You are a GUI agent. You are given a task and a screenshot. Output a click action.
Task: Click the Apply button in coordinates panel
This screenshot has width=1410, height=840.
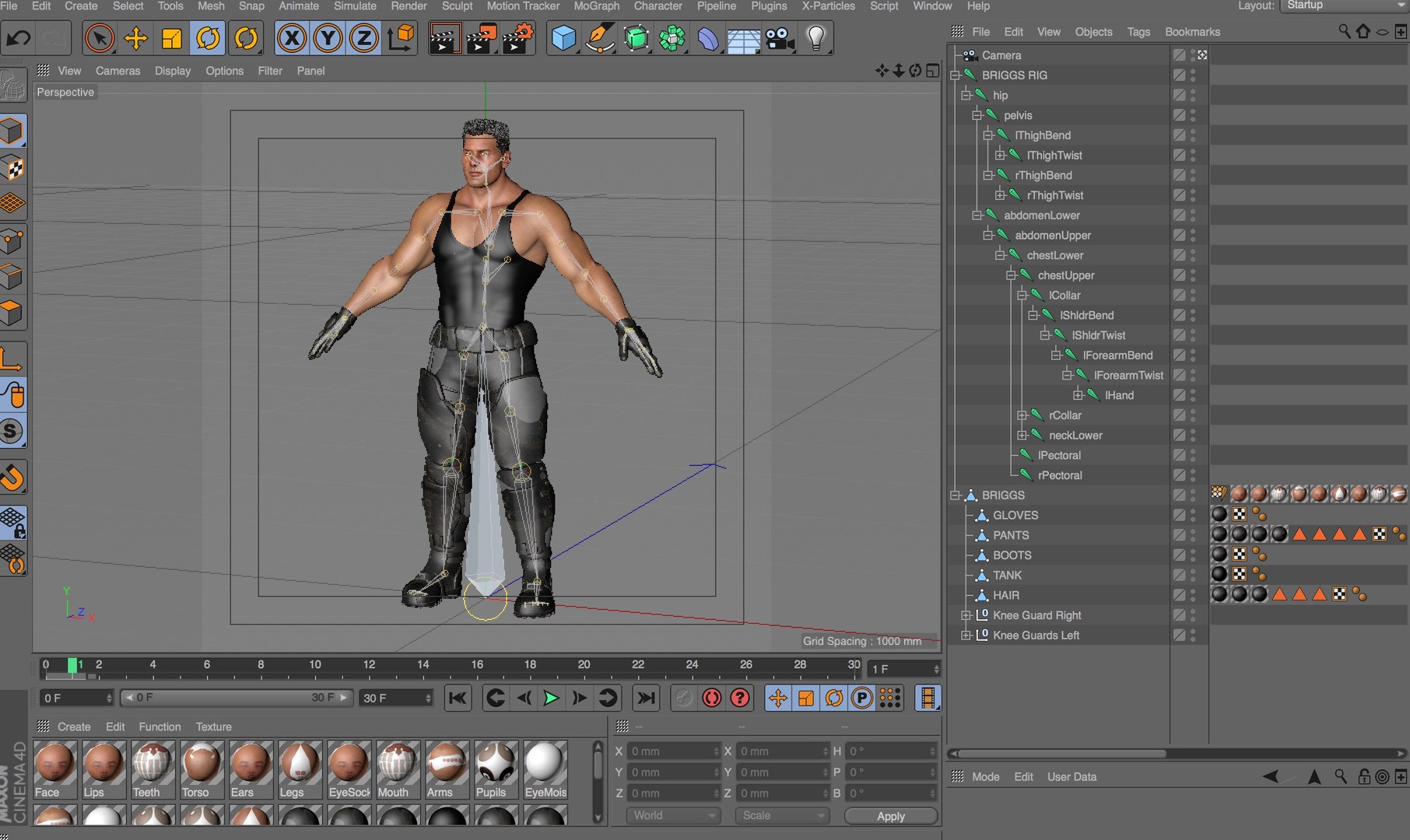(890, 816)
